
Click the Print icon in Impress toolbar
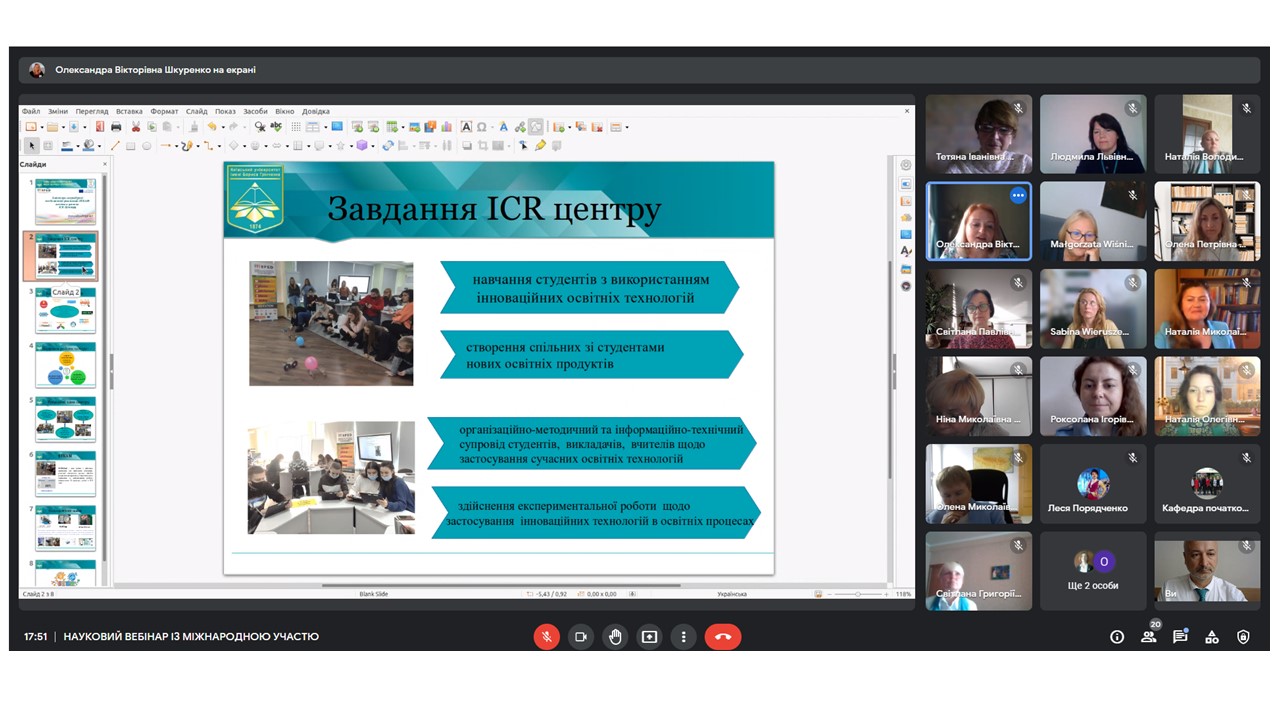point(116,127)
